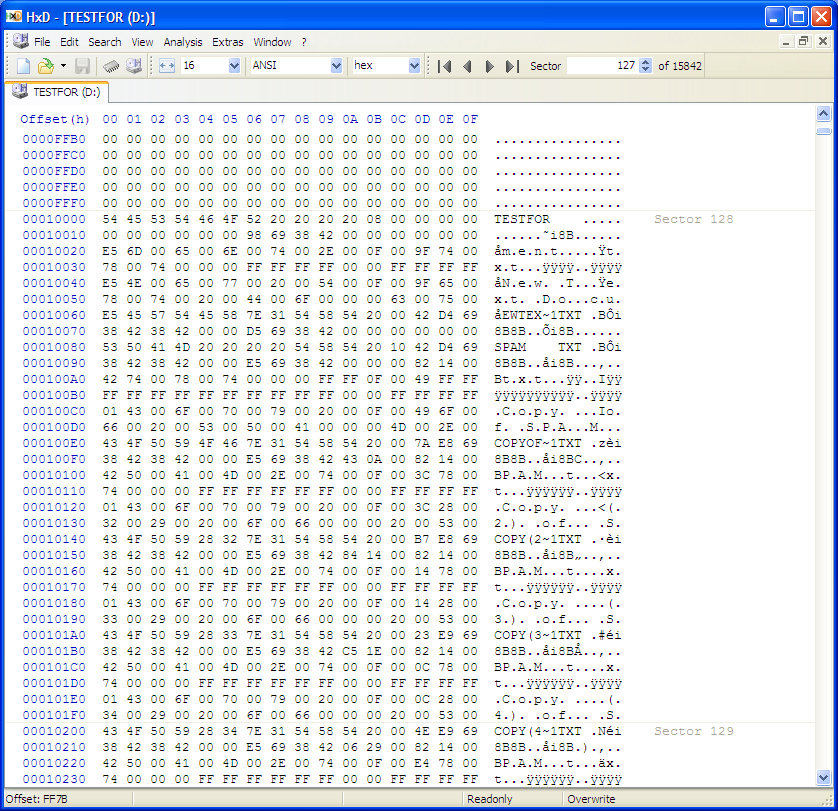
Task: Click the Offset(h) column header
Action: 55,119
